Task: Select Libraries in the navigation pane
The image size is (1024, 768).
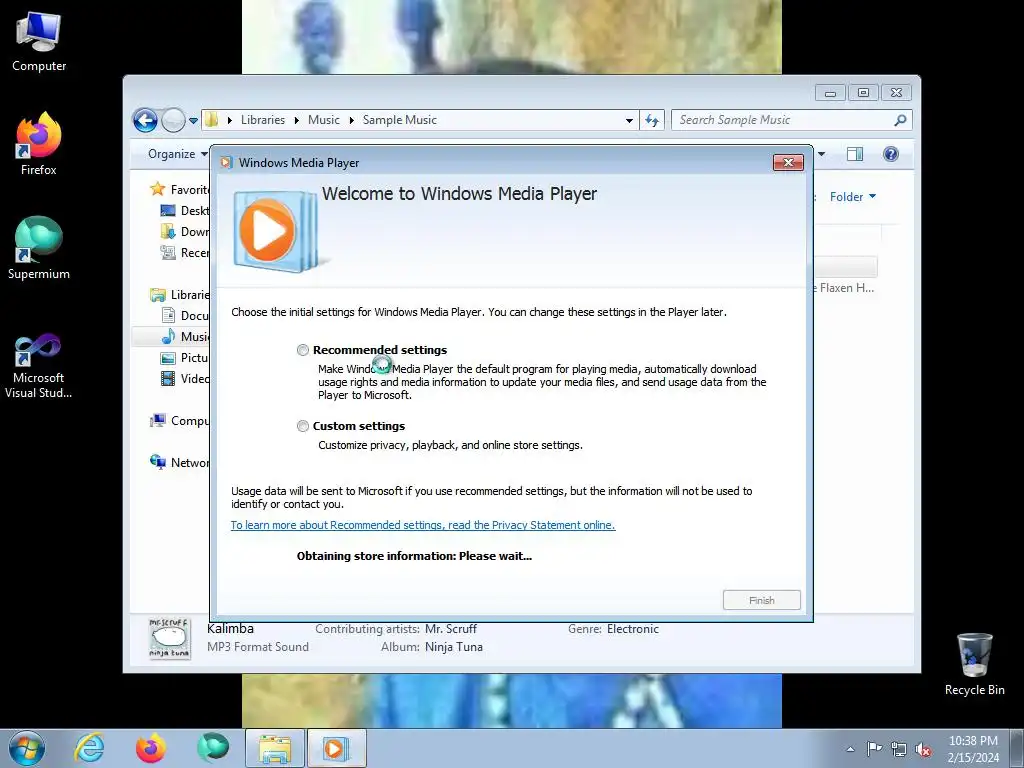Action: [180, 295]
